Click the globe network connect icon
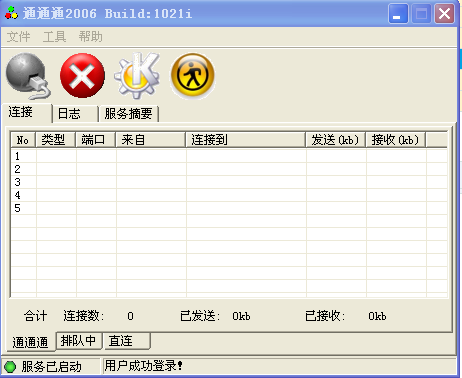 coord(28,76)
